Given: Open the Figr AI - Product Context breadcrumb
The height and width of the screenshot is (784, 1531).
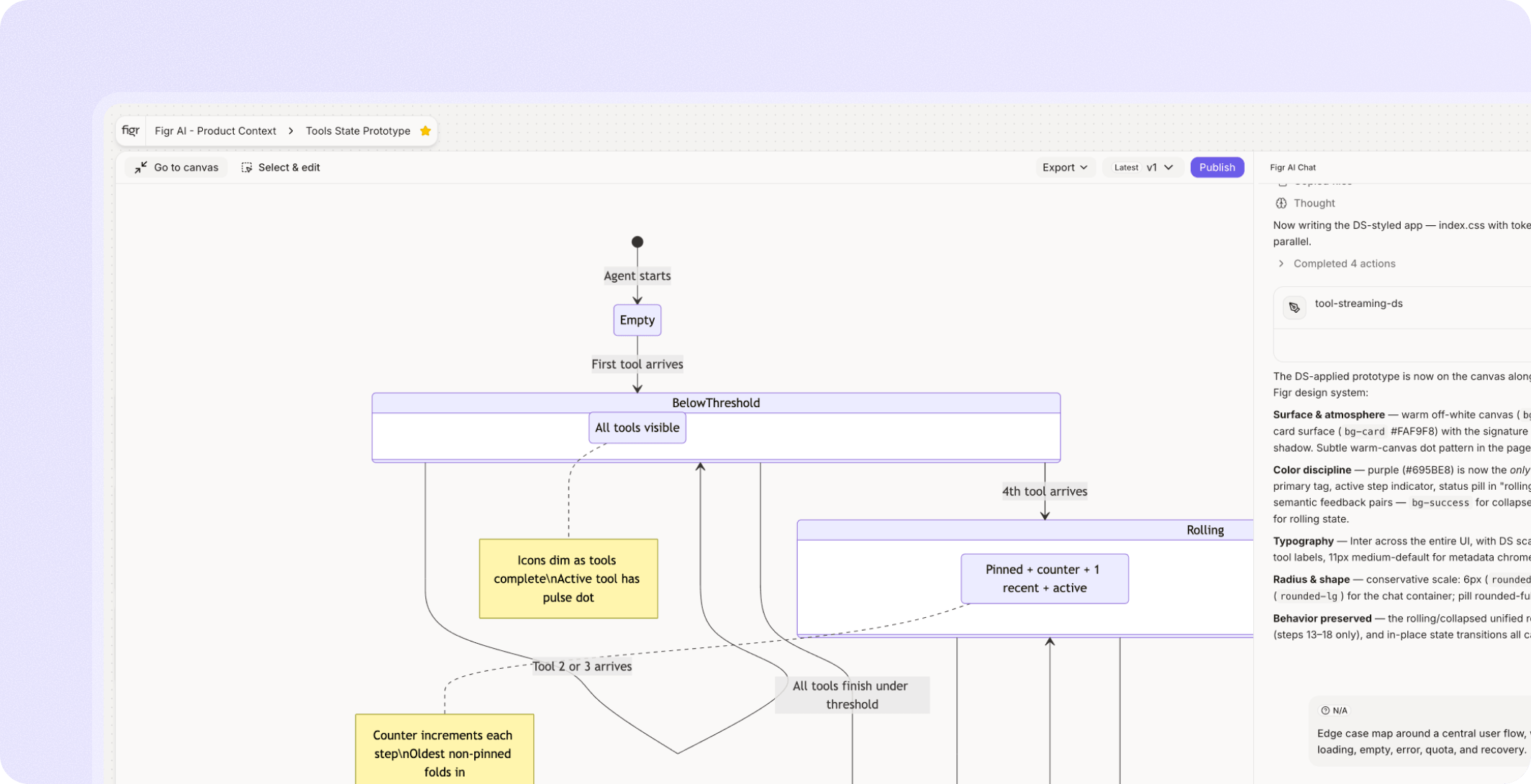Looking at the screenshot, I should coord(215,131).
